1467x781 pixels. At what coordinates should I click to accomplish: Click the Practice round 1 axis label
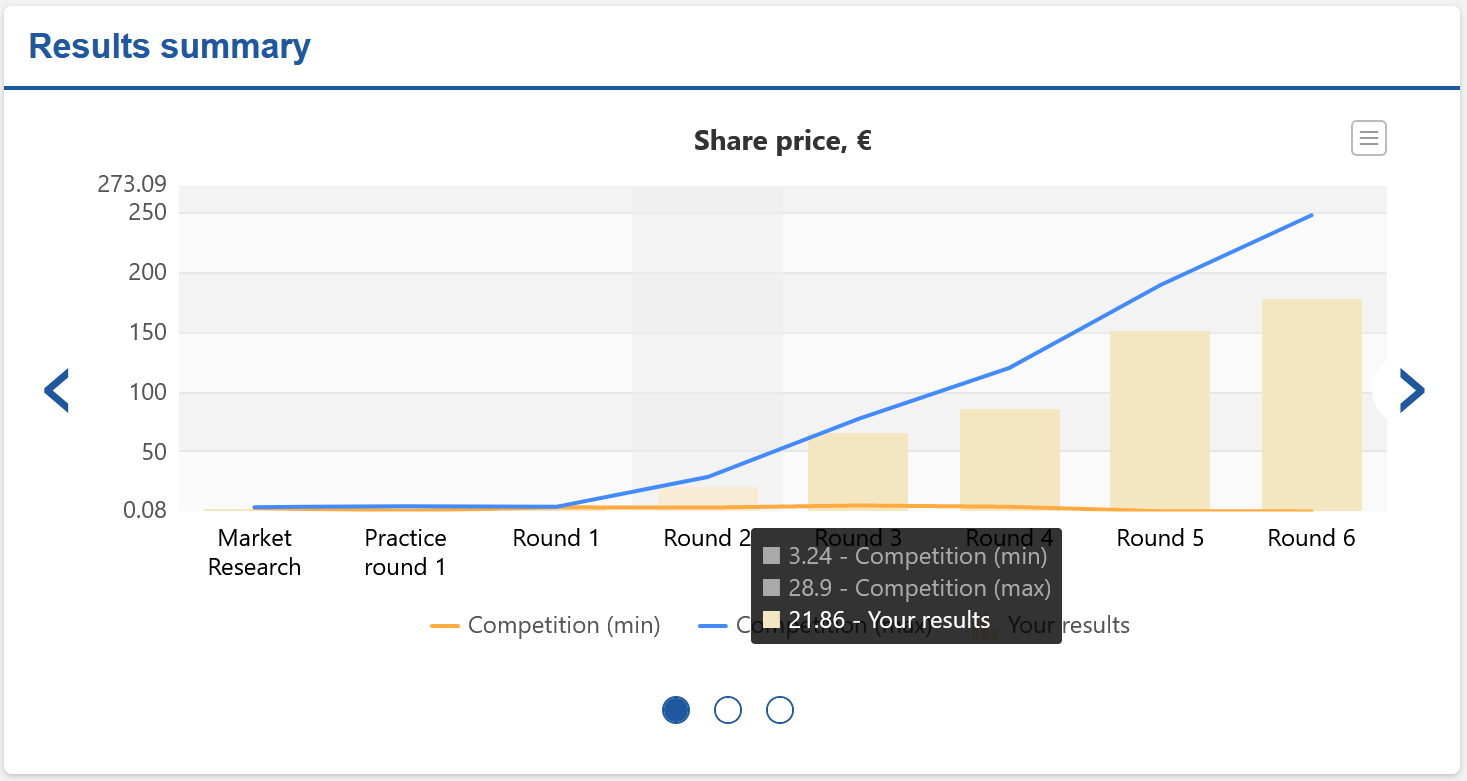(x=405, y=552)
